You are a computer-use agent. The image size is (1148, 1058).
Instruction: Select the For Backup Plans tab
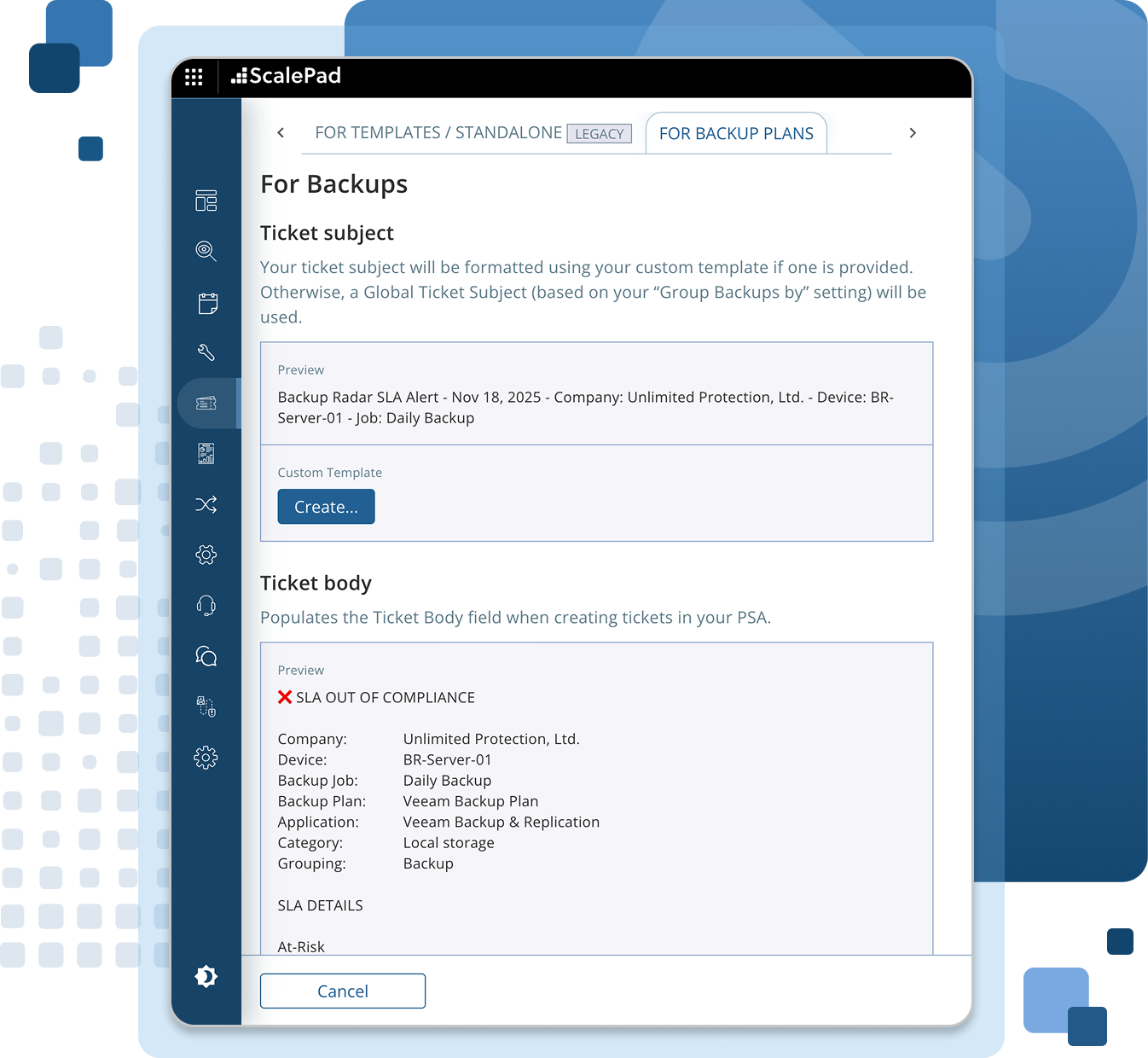pyautogui.click(x=736, y=134)
